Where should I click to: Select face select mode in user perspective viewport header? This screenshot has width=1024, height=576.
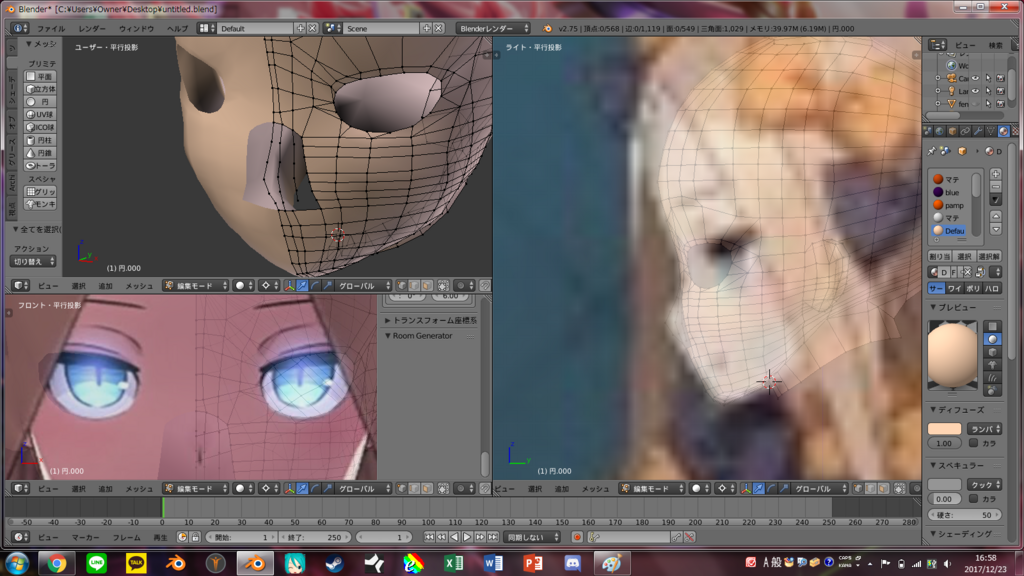427,286
